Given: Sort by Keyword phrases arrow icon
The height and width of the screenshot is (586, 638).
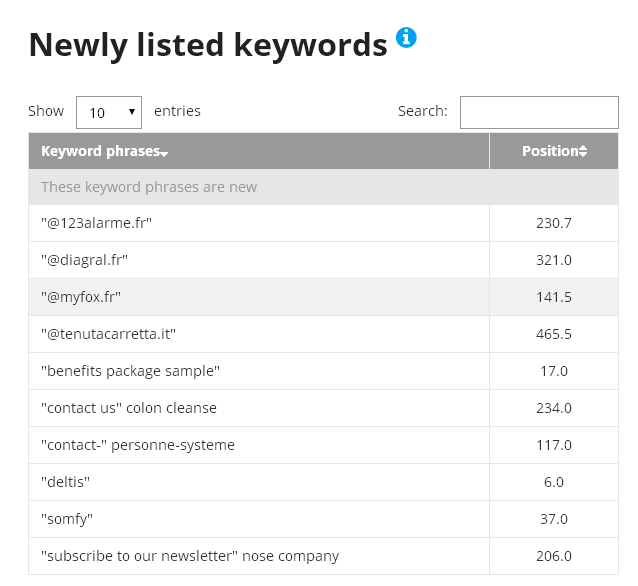Looking at the screenshot, I should point(164,154).
